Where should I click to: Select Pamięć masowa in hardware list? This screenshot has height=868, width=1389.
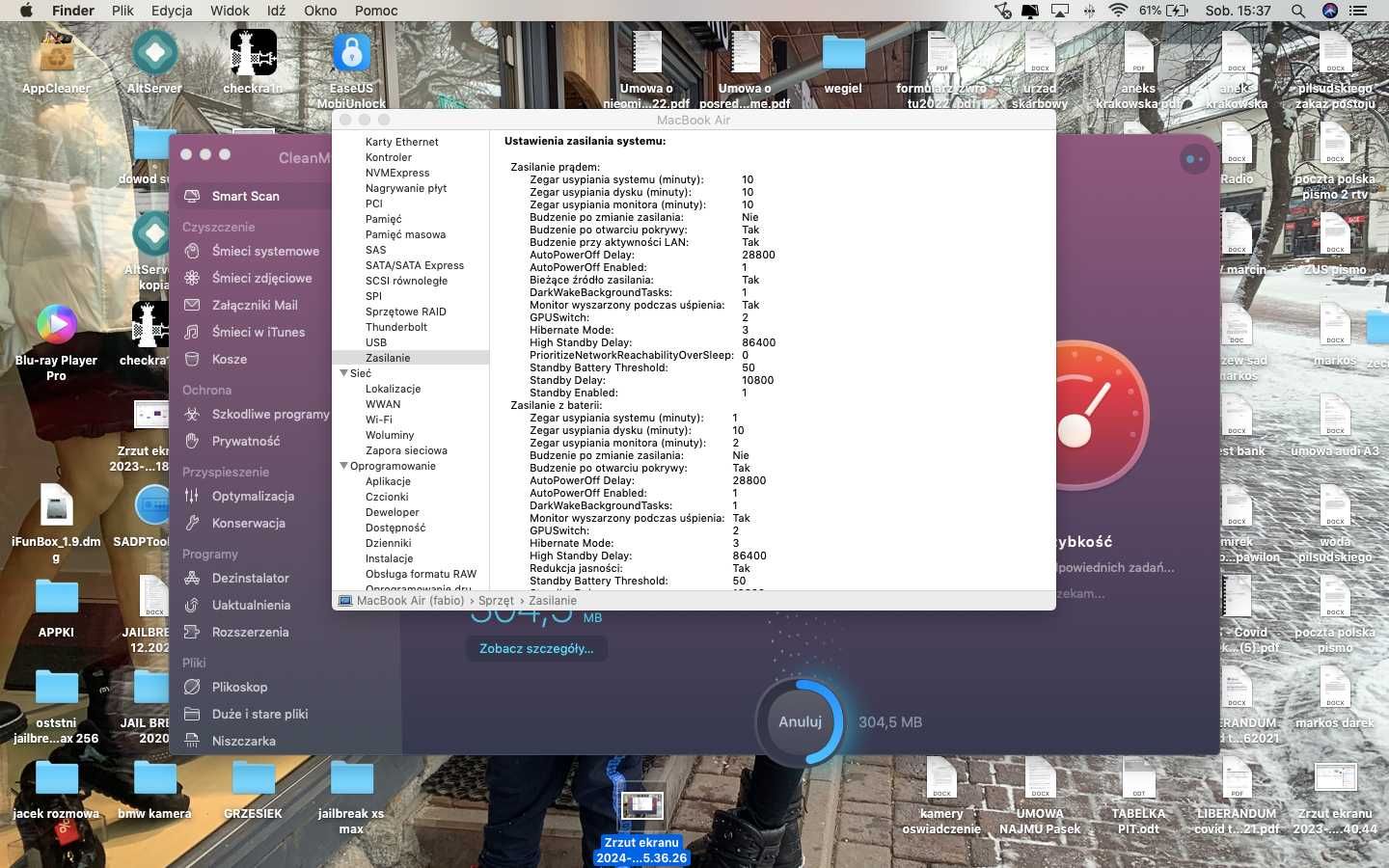pos(405,234)
